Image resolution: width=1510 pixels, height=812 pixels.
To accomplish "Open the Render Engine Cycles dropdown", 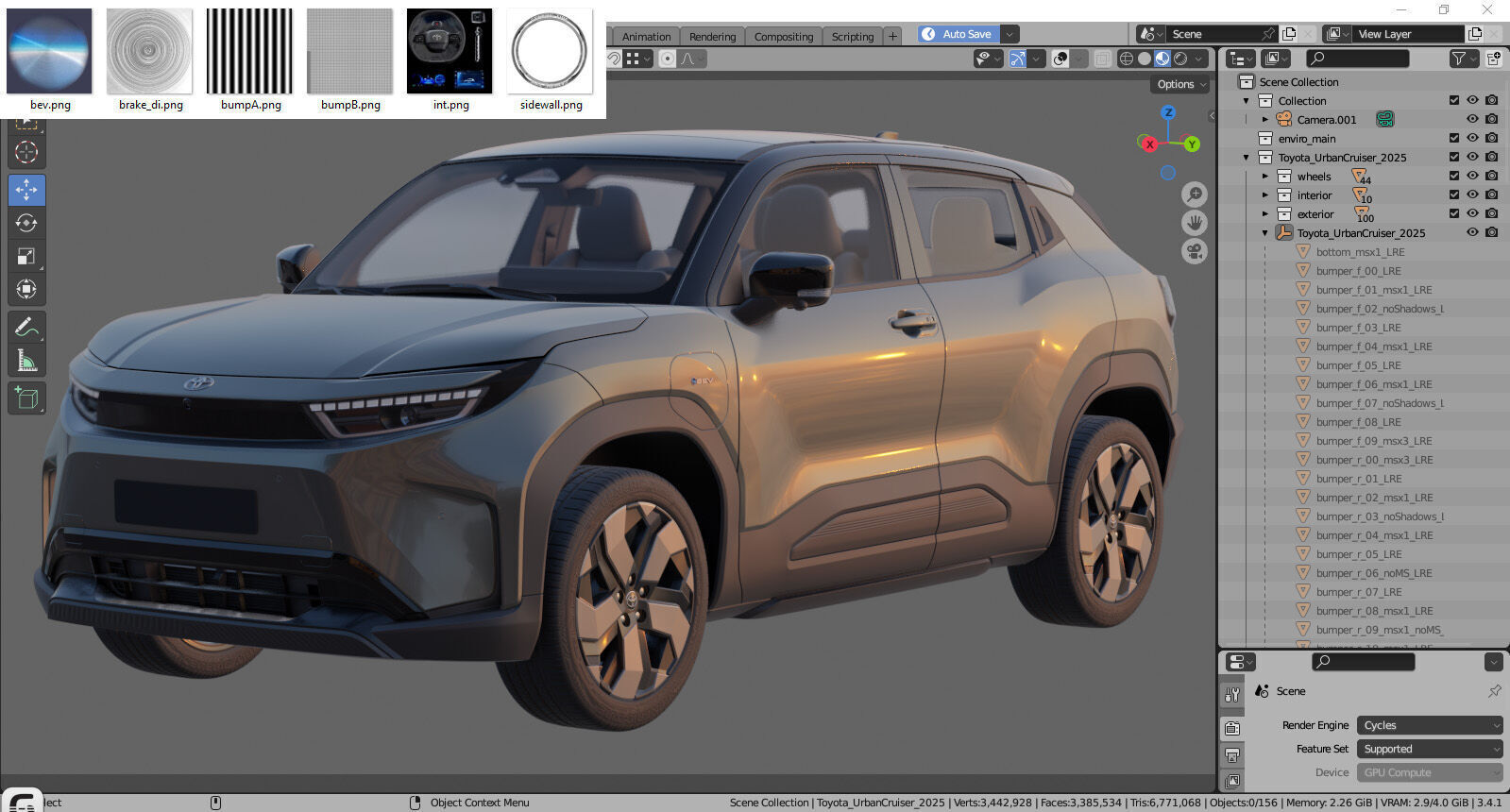I will (x=1430, y=725).
